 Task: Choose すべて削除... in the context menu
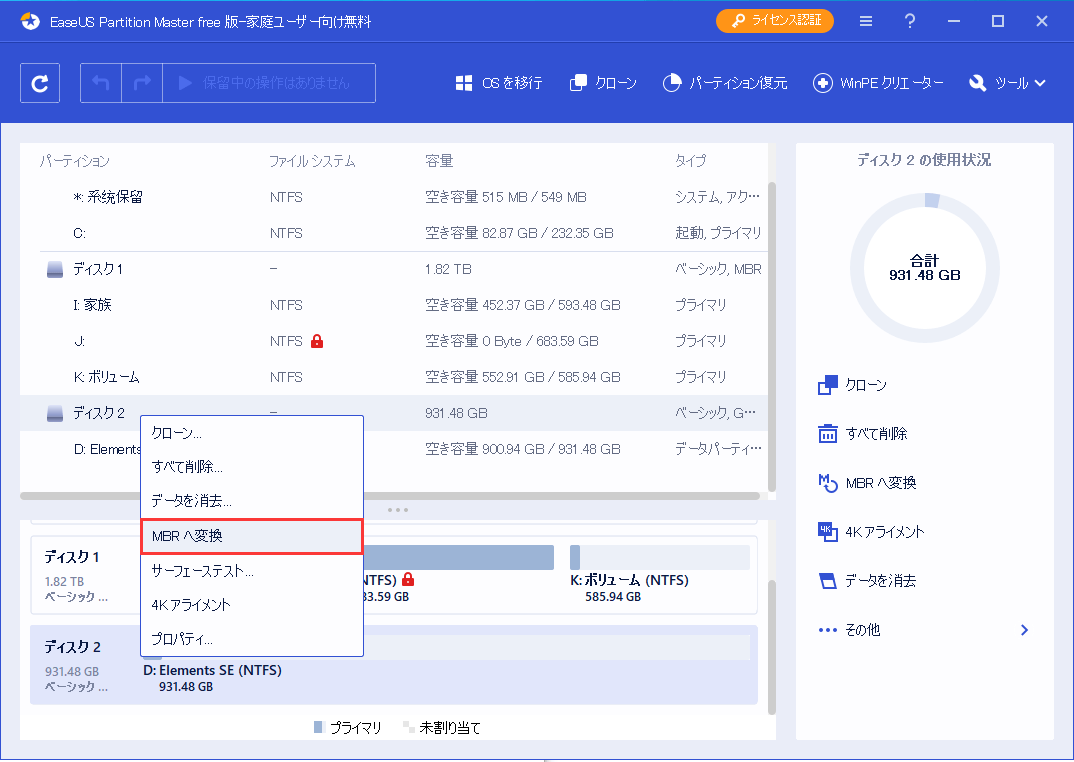(x=251, y=467)
